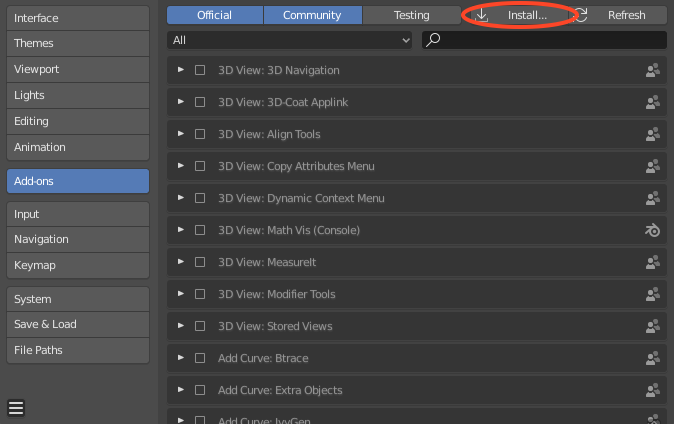Enable MeasureIt add-on checkbox
674x424 pixels.
(x=200, y=262)
